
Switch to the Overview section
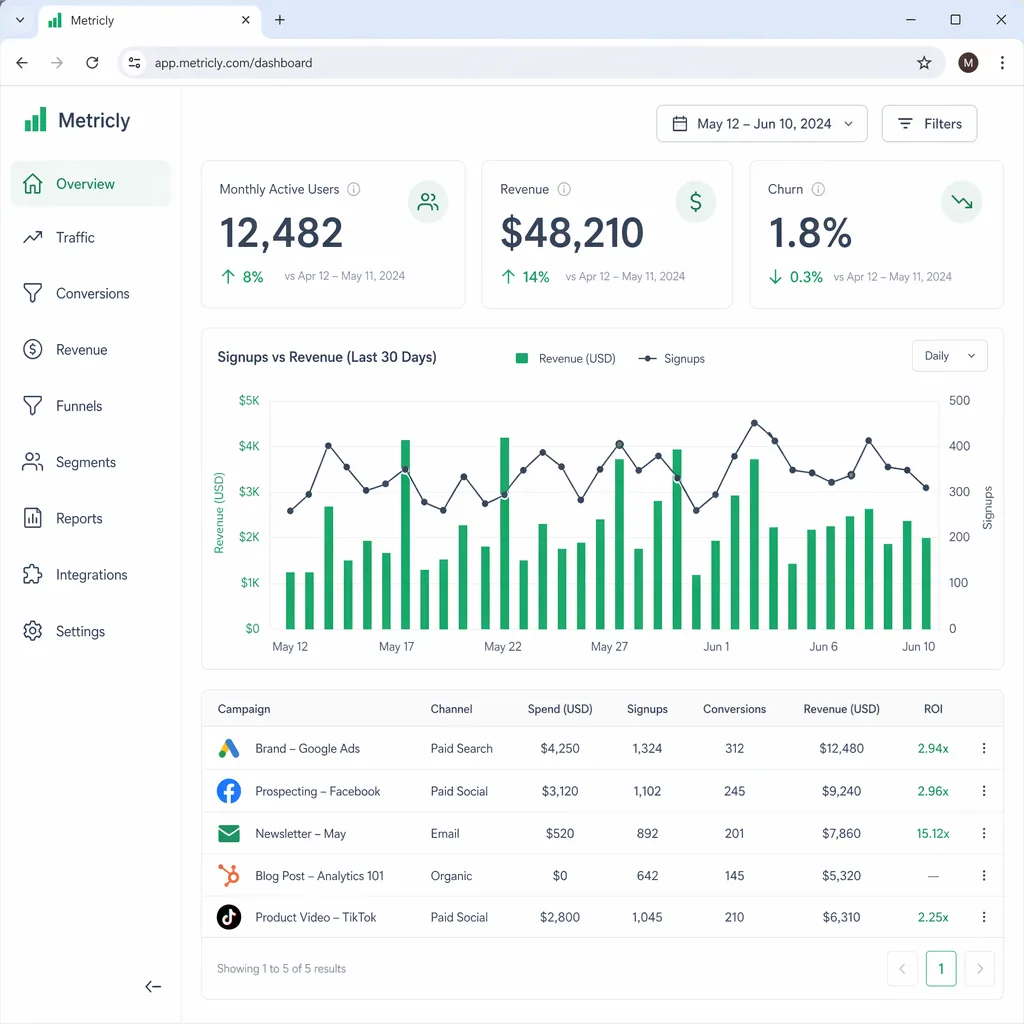click(x=84, y=184)
